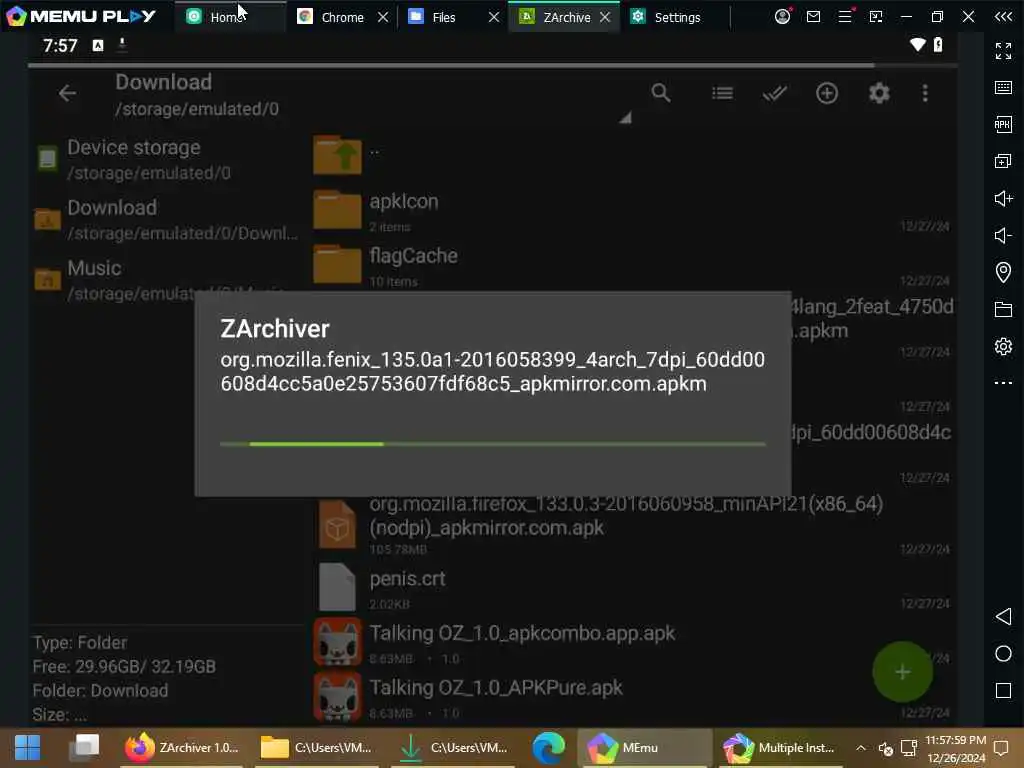Image resolution: width=1024 pixels, height=768 pixels.
Task: Click the multi-window add icon in MEmu sidebar
Action: [x=1003, y=161]
